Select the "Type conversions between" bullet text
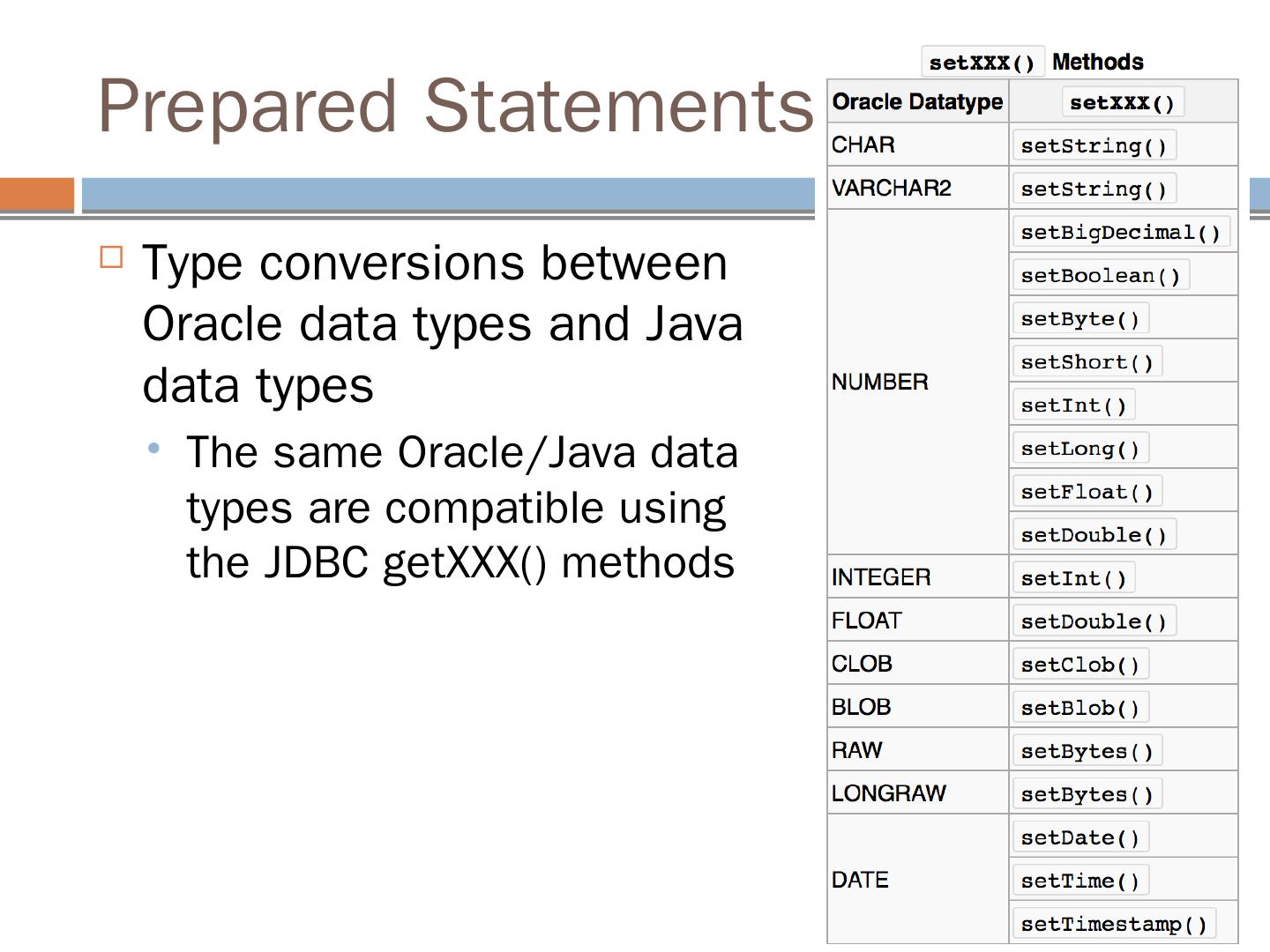Viewport: 1270px width, 952px height. (x=435, y=263)
